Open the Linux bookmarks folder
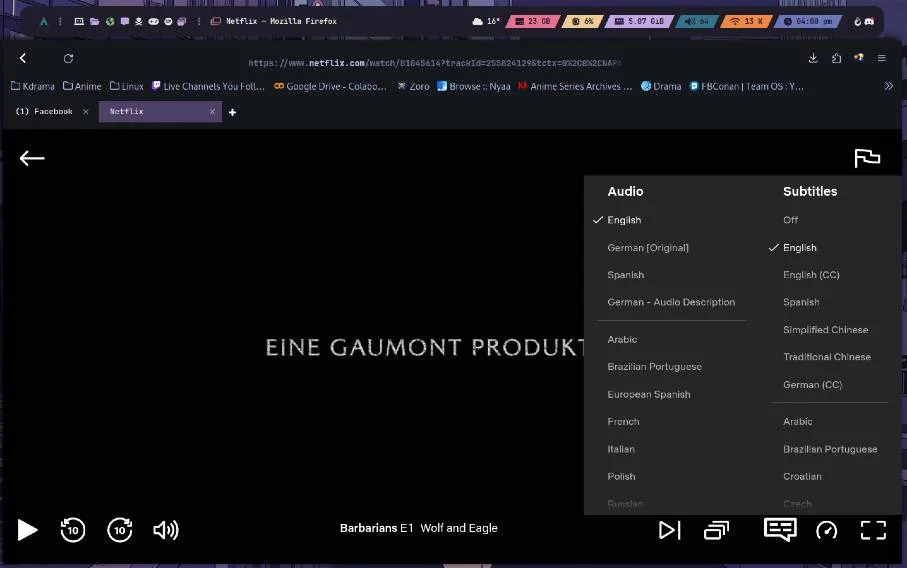 click(x=127, y=86)
